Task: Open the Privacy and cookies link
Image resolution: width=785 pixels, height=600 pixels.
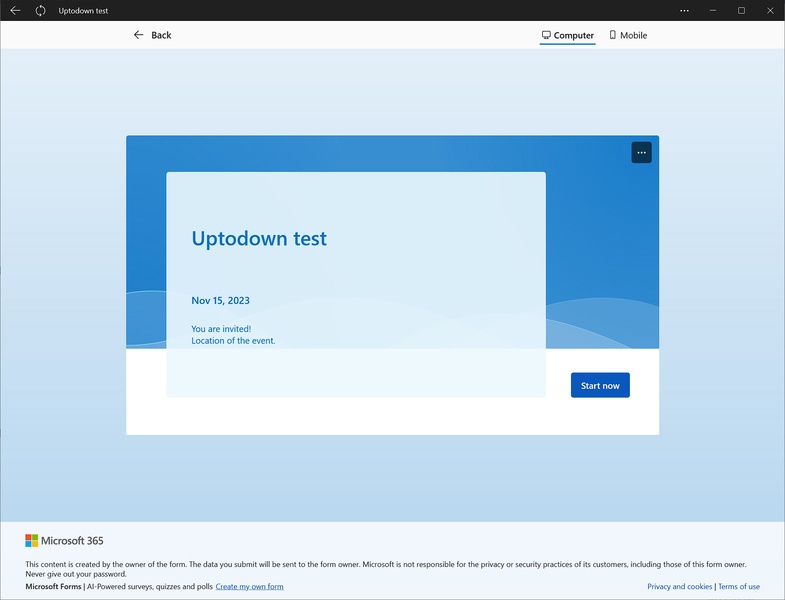Action: point(679,587)
